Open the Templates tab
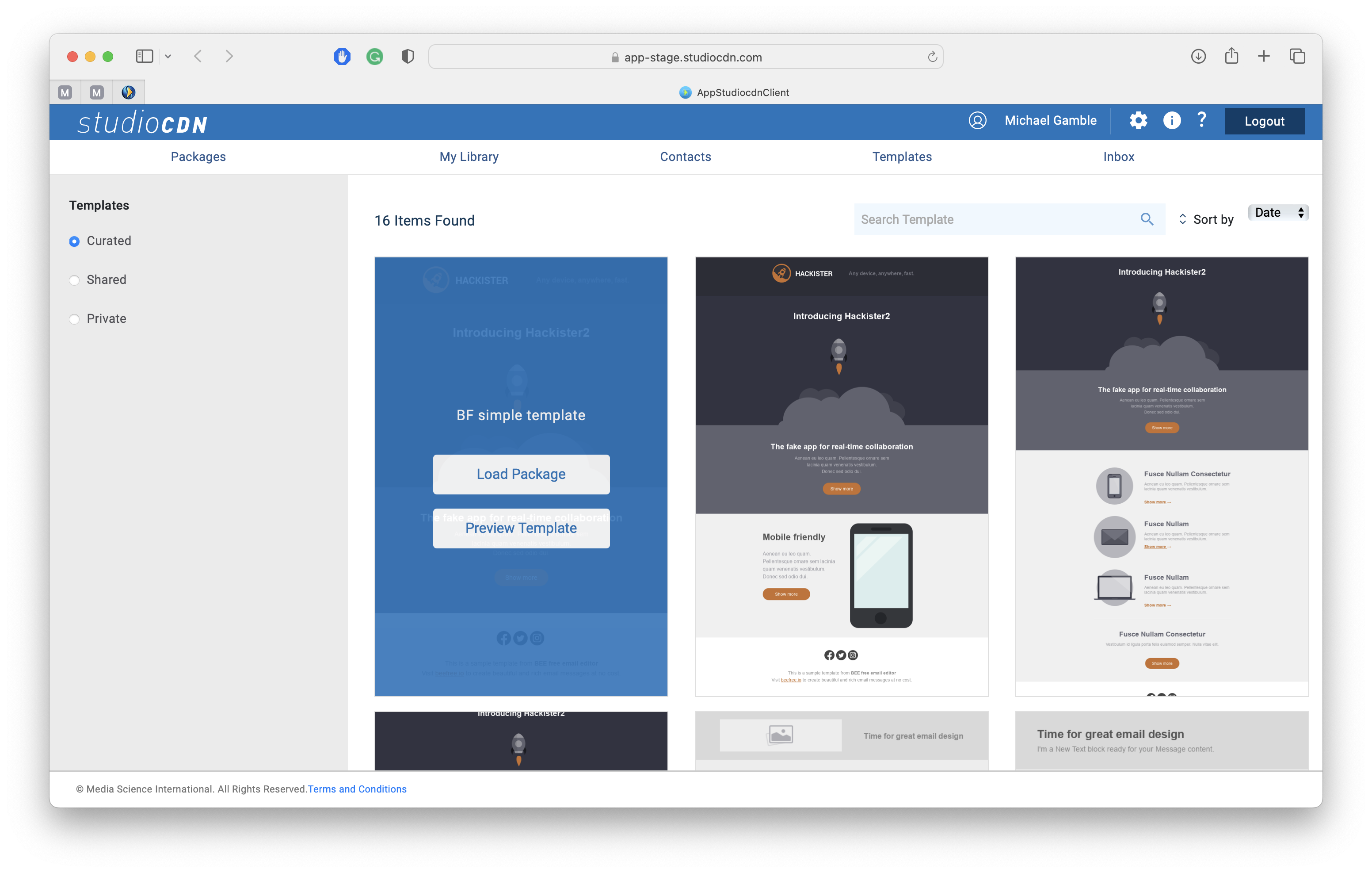Viewport: 1372px width, 873px height. [x=902, y=157]
